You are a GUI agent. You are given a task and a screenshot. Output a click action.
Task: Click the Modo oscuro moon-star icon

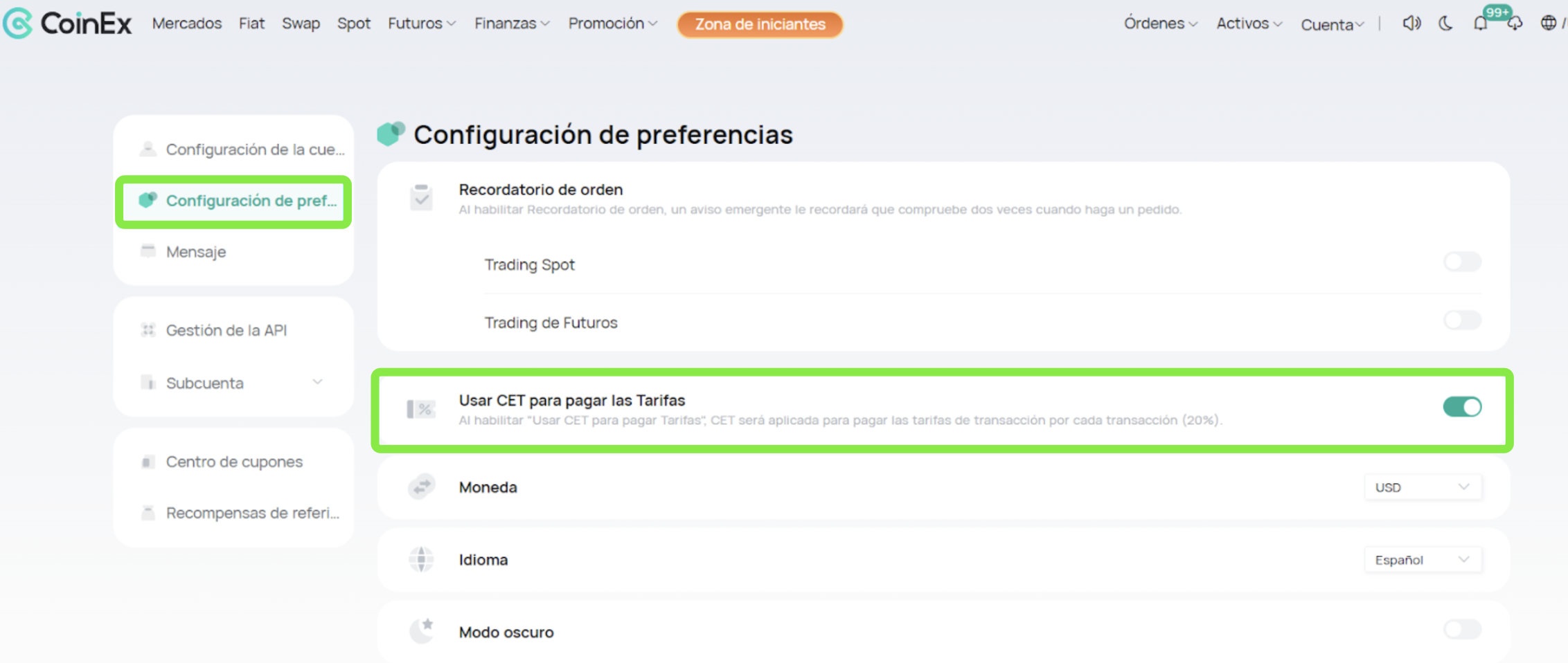pyautogui.click(x=421, y=630)
